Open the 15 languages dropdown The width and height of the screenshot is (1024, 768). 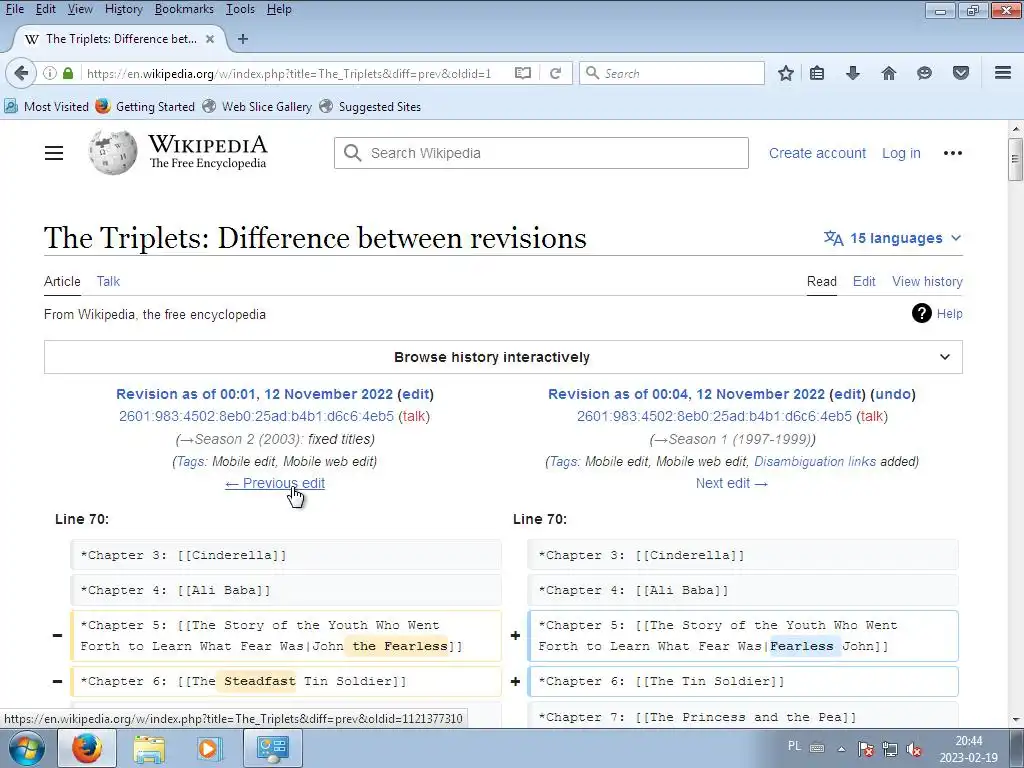[x=893, y=238]
